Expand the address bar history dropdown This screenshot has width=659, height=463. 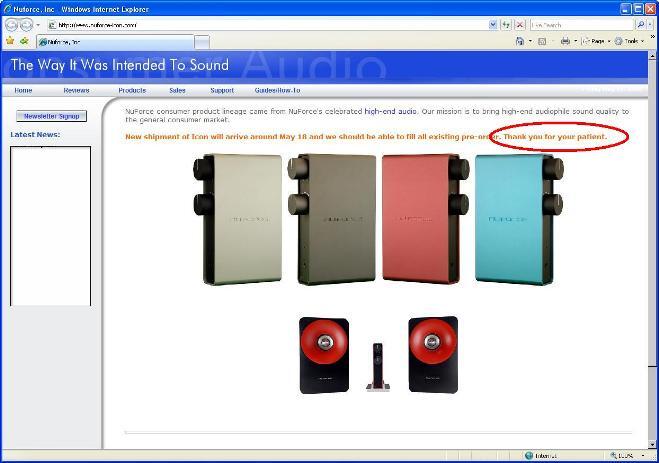point(493,24)
